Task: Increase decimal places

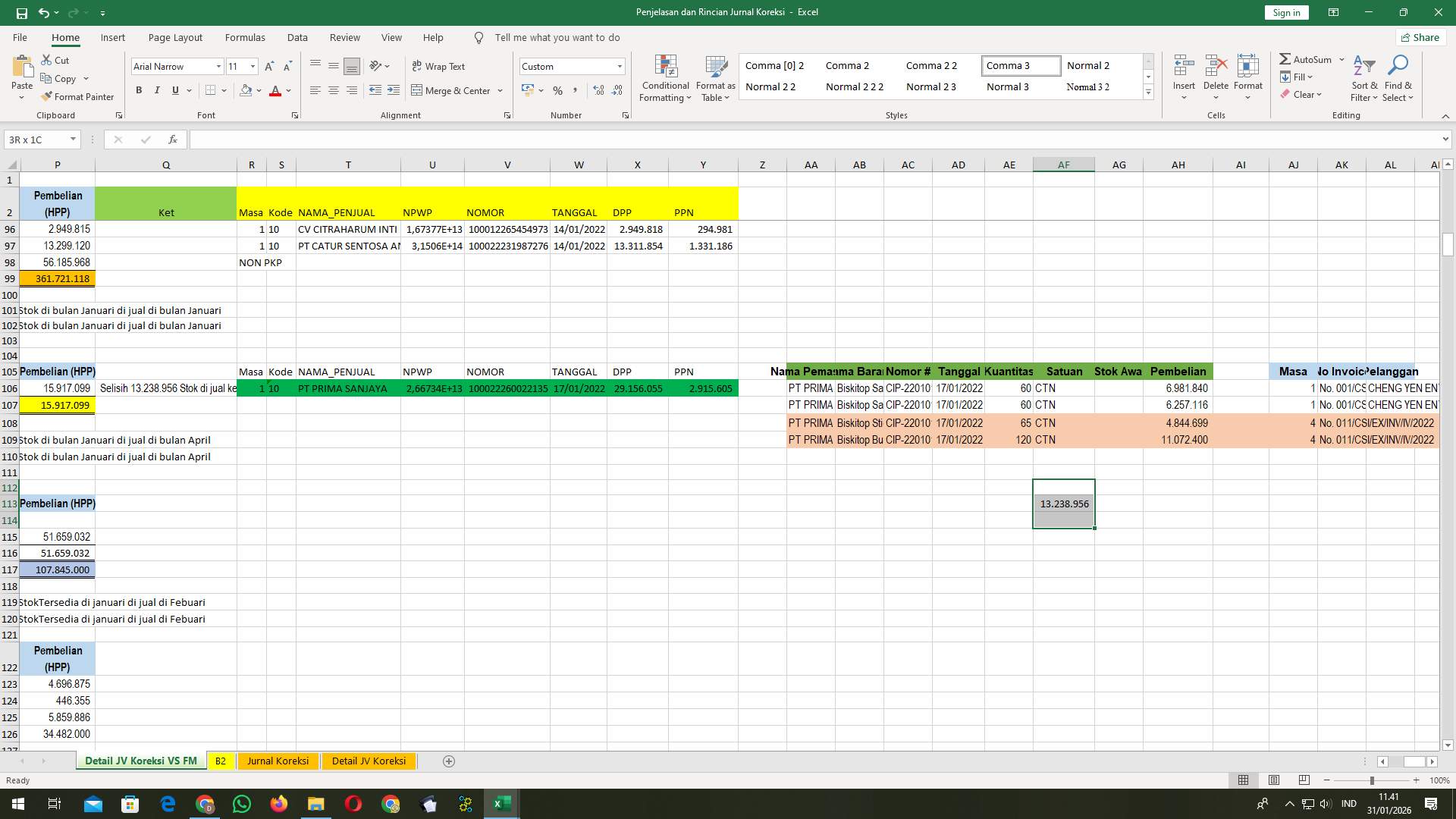Action: 598,90
